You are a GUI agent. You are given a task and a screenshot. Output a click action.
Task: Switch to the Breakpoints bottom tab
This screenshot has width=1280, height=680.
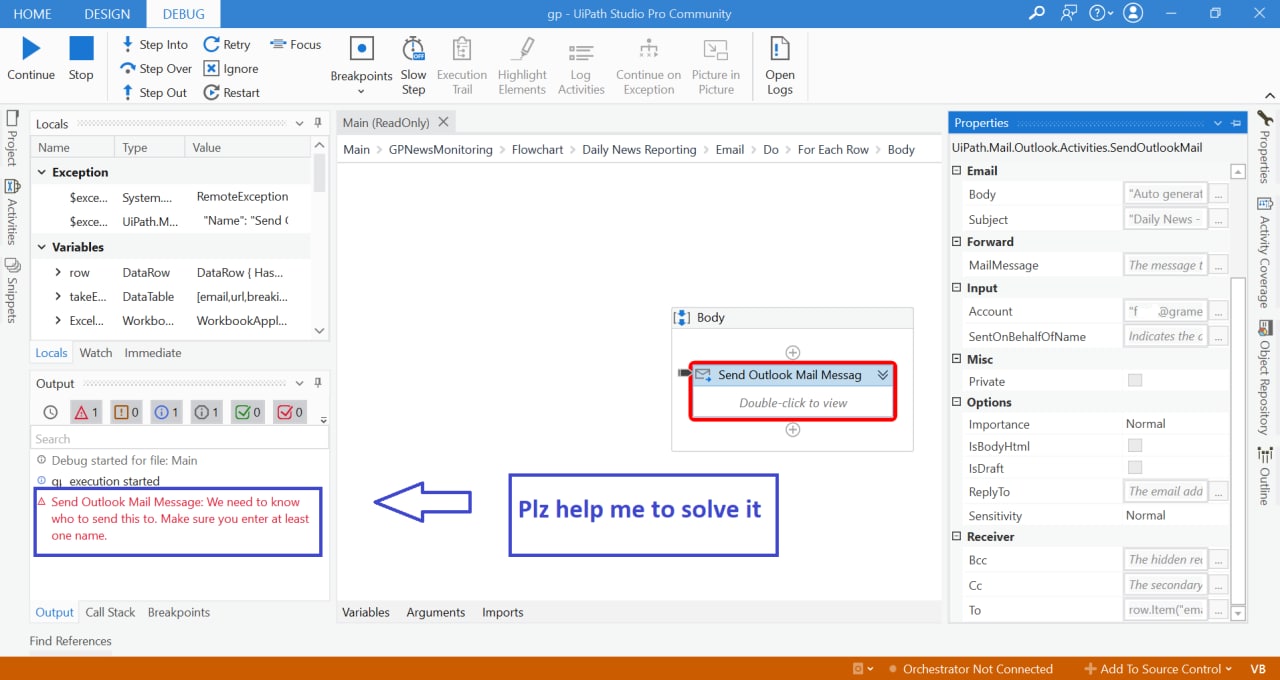(x=179, y=612)
